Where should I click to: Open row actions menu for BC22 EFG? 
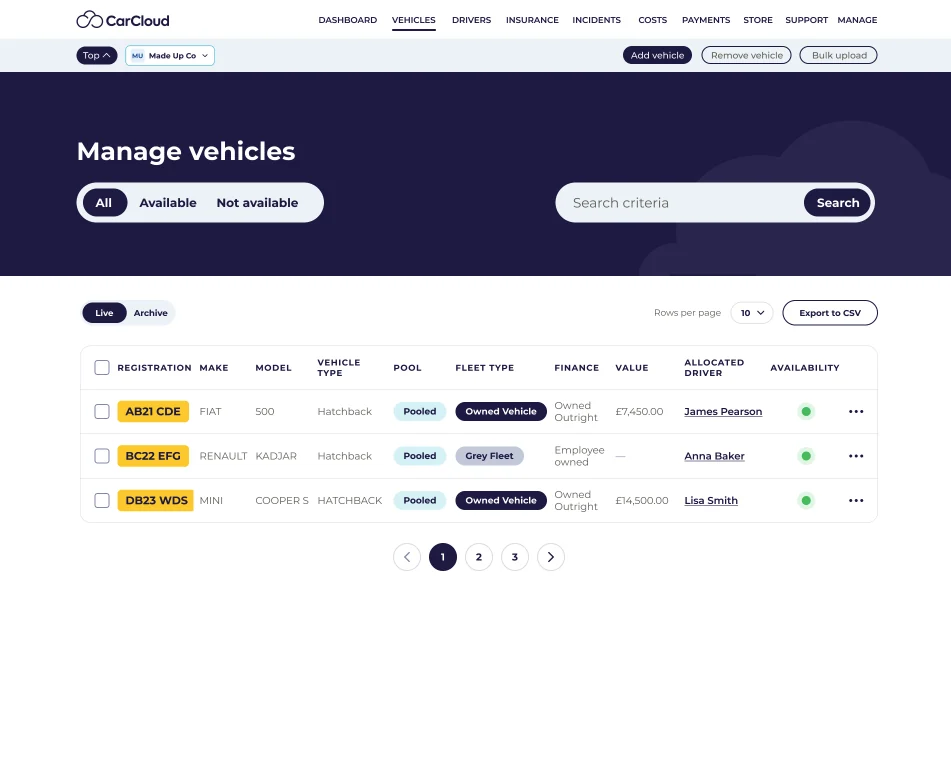pos(856,456)
